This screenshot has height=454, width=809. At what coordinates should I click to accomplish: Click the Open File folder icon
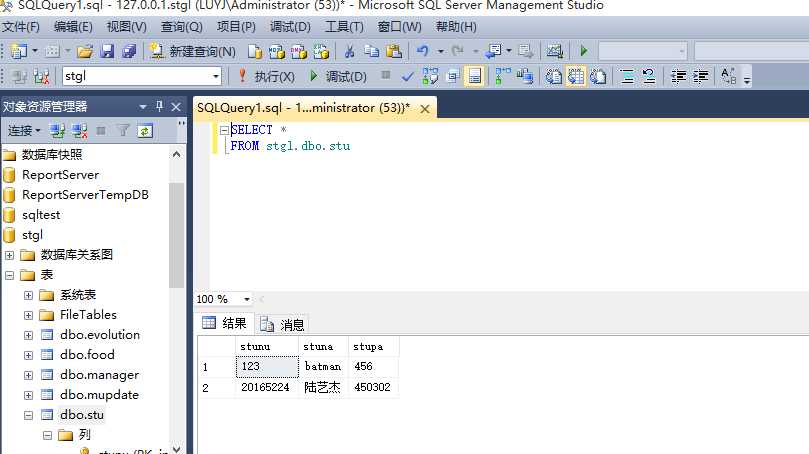pyautogui.click(x=85, y=51)
